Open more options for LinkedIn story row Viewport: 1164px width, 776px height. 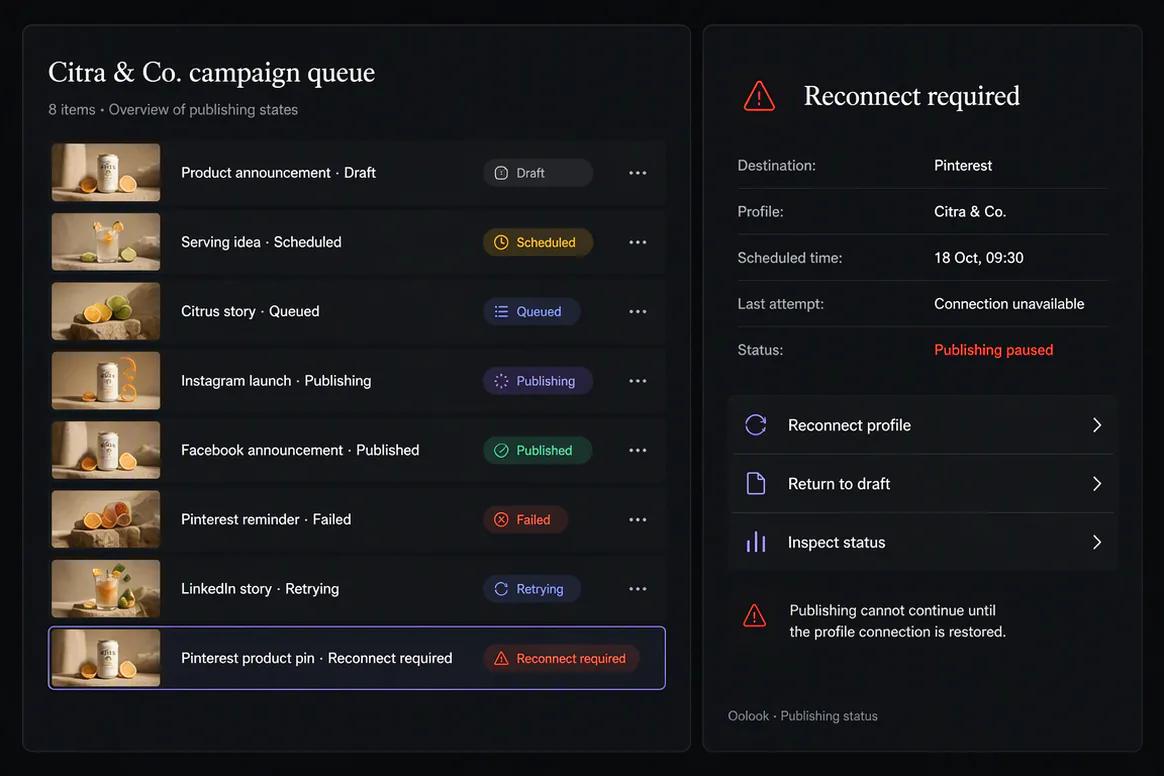[x=638, y=589]
